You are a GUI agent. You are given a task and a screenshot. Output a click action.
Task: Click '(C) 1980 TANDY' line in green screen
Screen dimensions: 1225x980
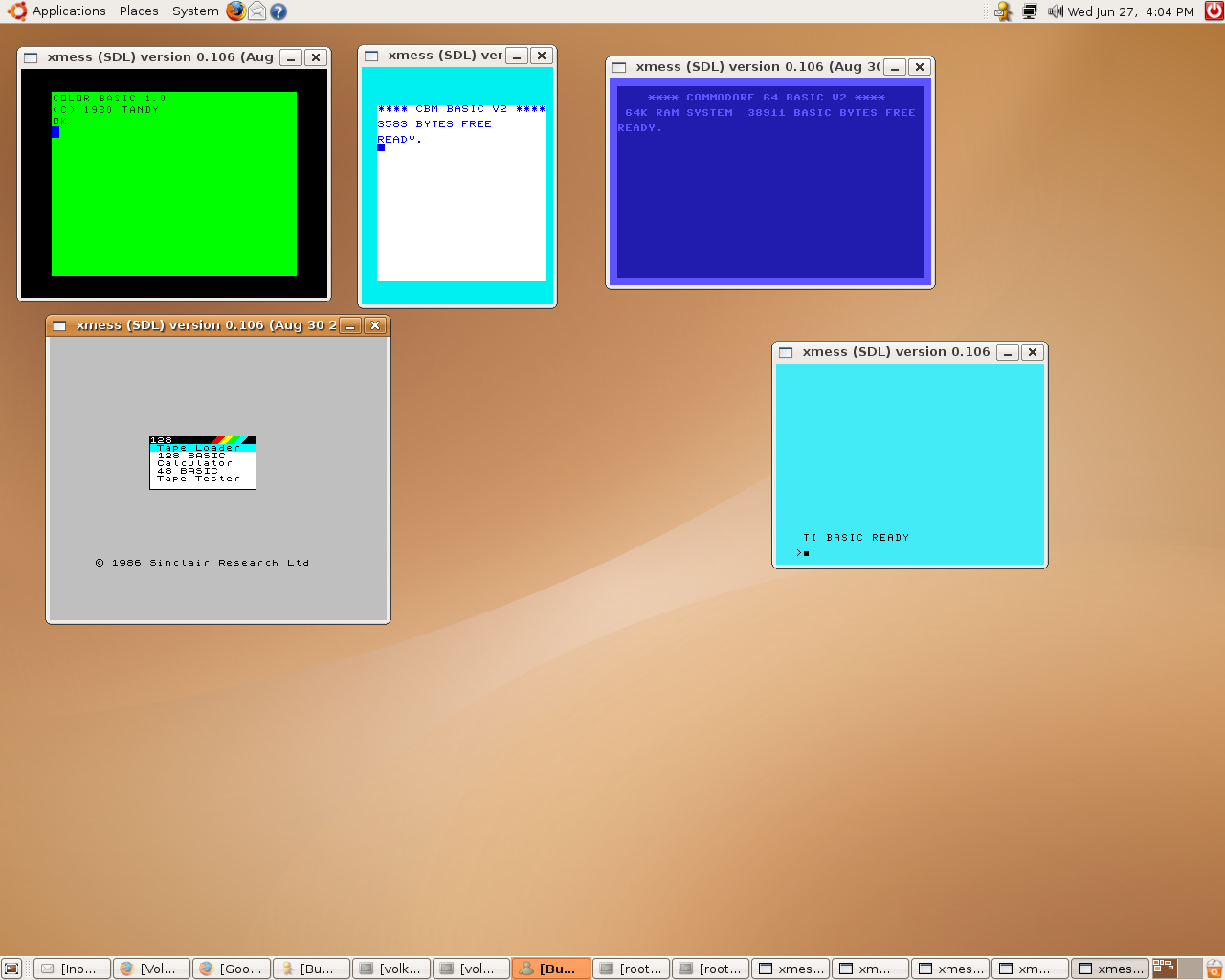point(106,110)
